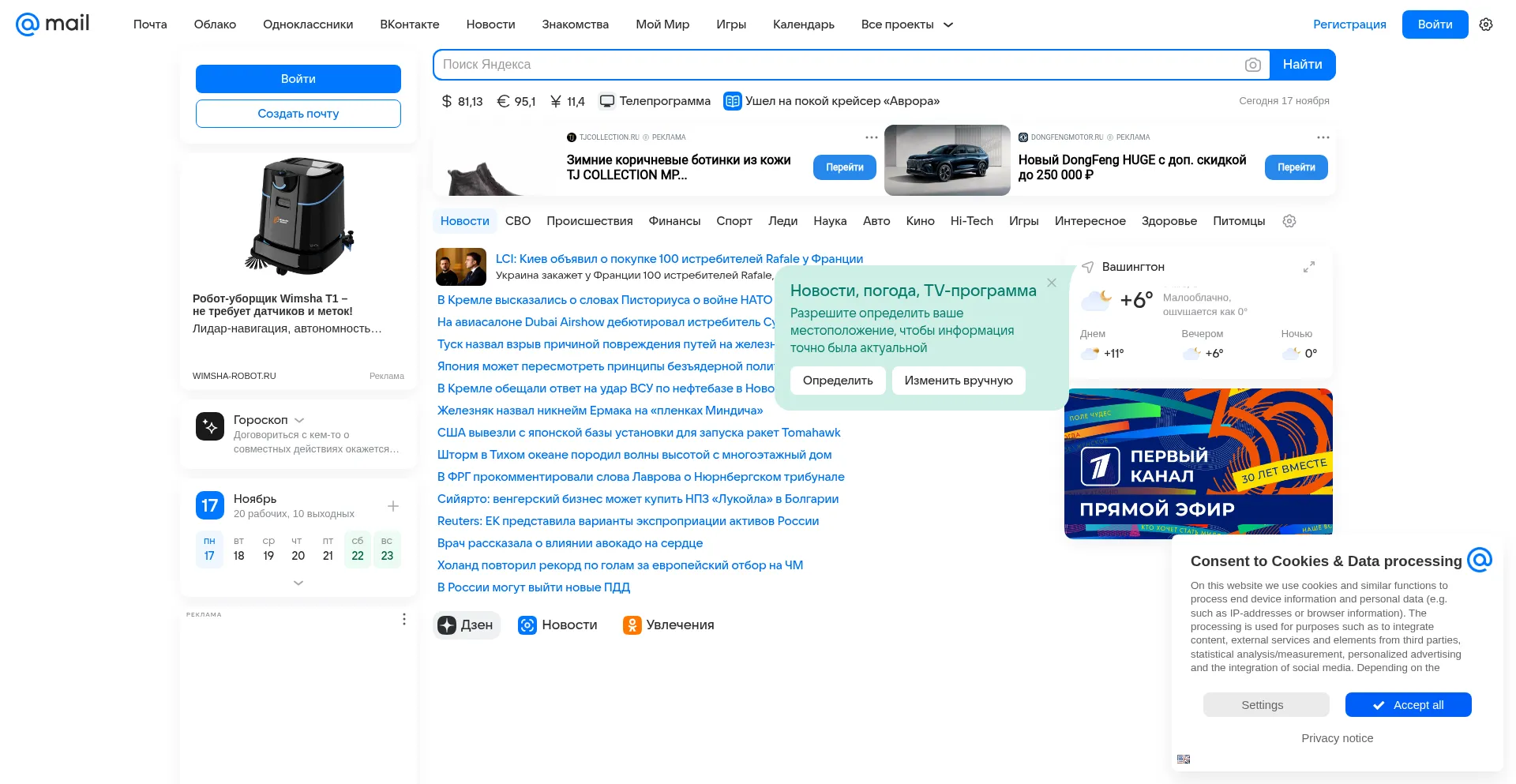This screenshot has height=784, width=1516.
Task: Click the Dzen star icon
Action: click(x=448, y=625)
